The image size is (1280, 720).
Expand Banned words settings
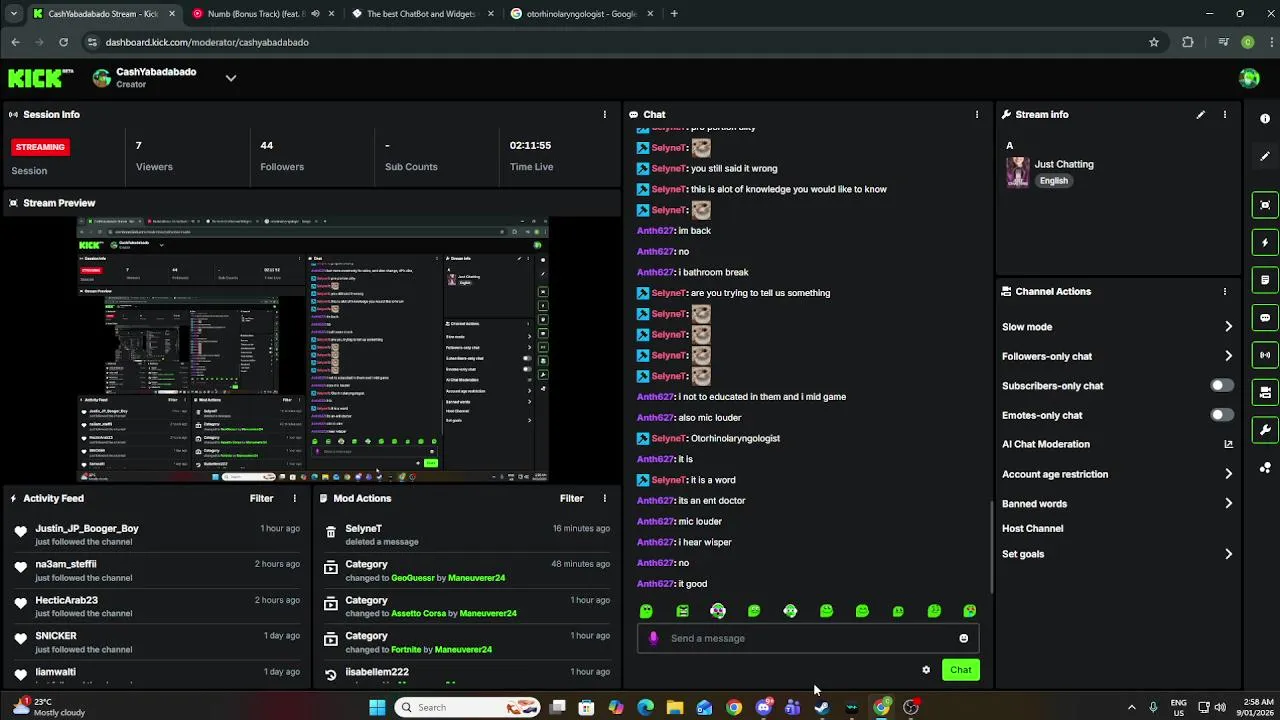tap(1228, 503)
